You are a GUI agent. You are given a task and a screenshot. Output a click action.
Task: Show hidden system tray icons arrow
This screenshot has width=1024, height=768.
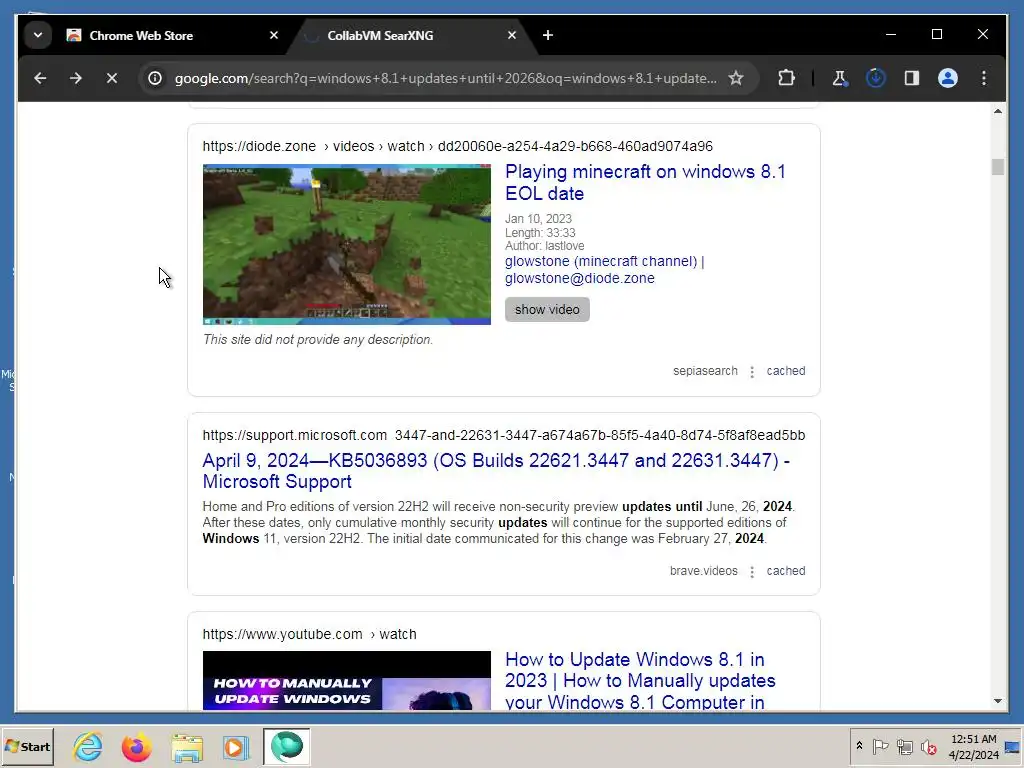859,746
